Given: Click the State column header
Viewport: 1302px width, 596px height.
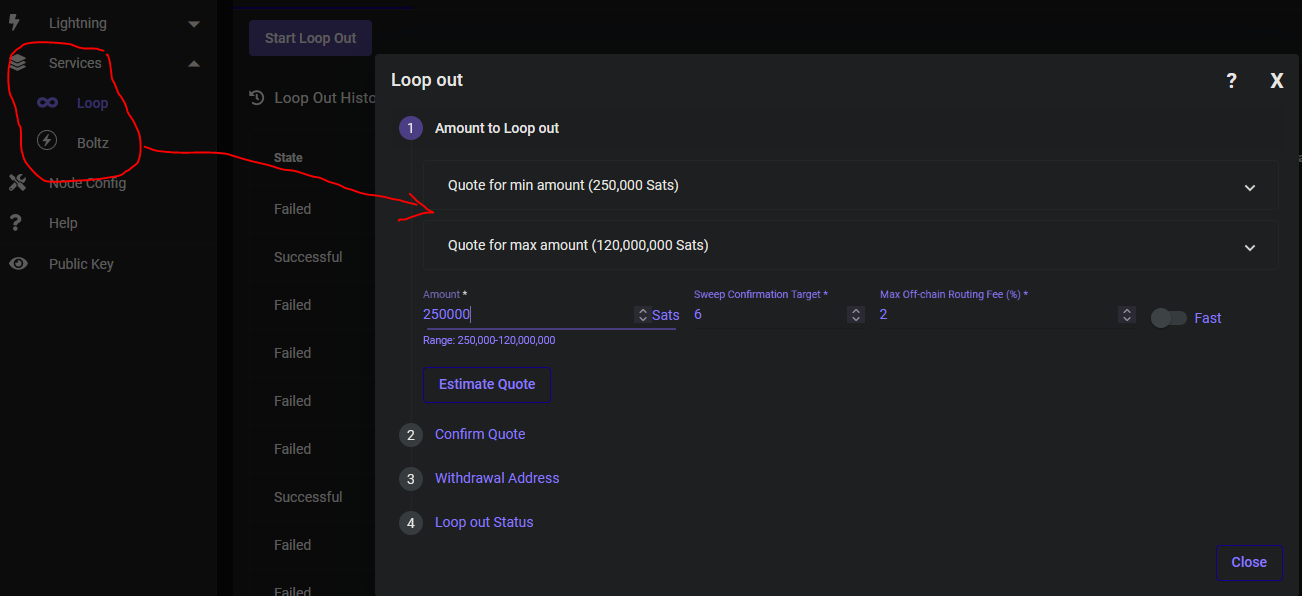Looking at the screenshot, I should (x=288, y=158).
